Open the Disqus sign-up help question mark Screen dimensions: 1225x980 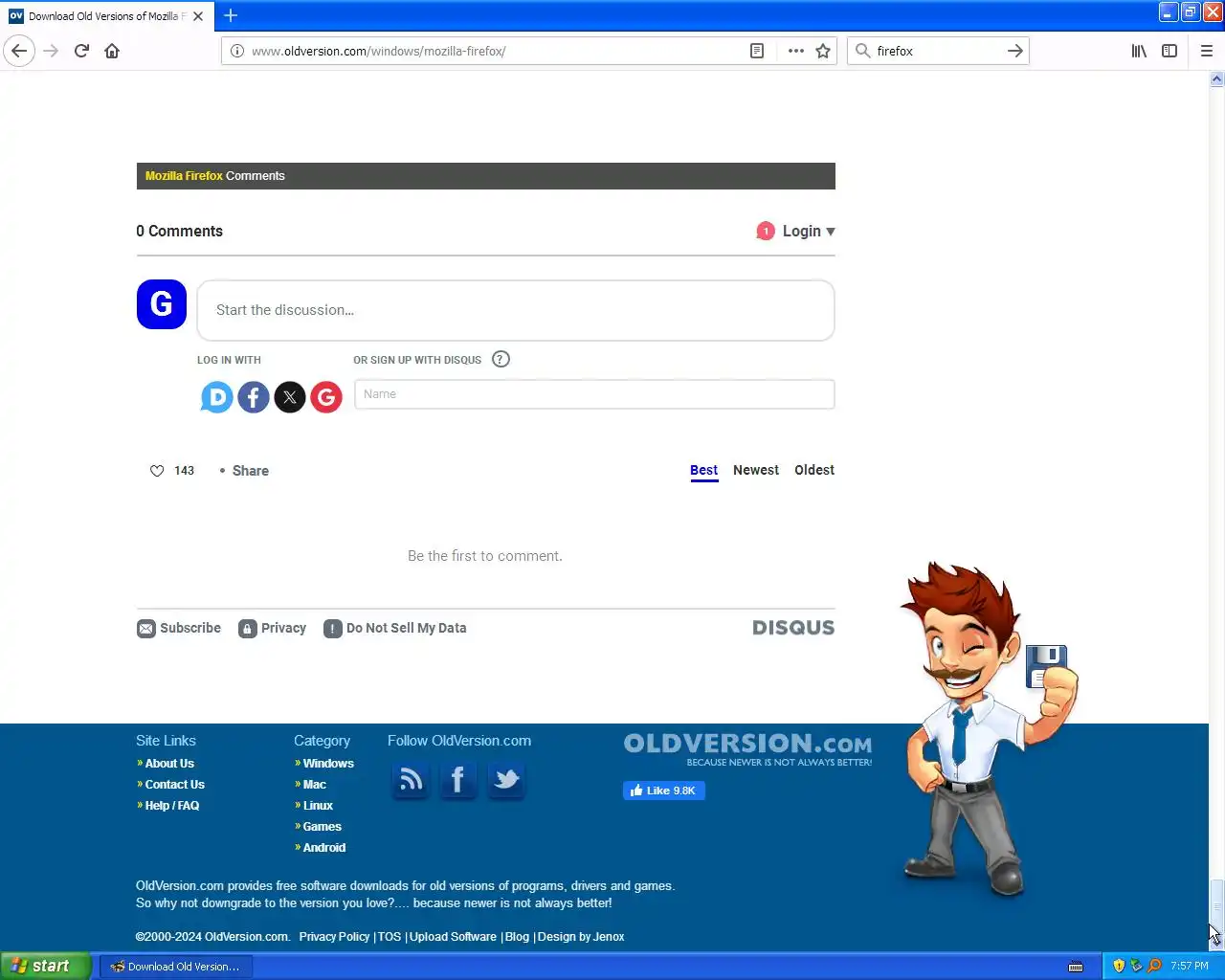[501, 359]
